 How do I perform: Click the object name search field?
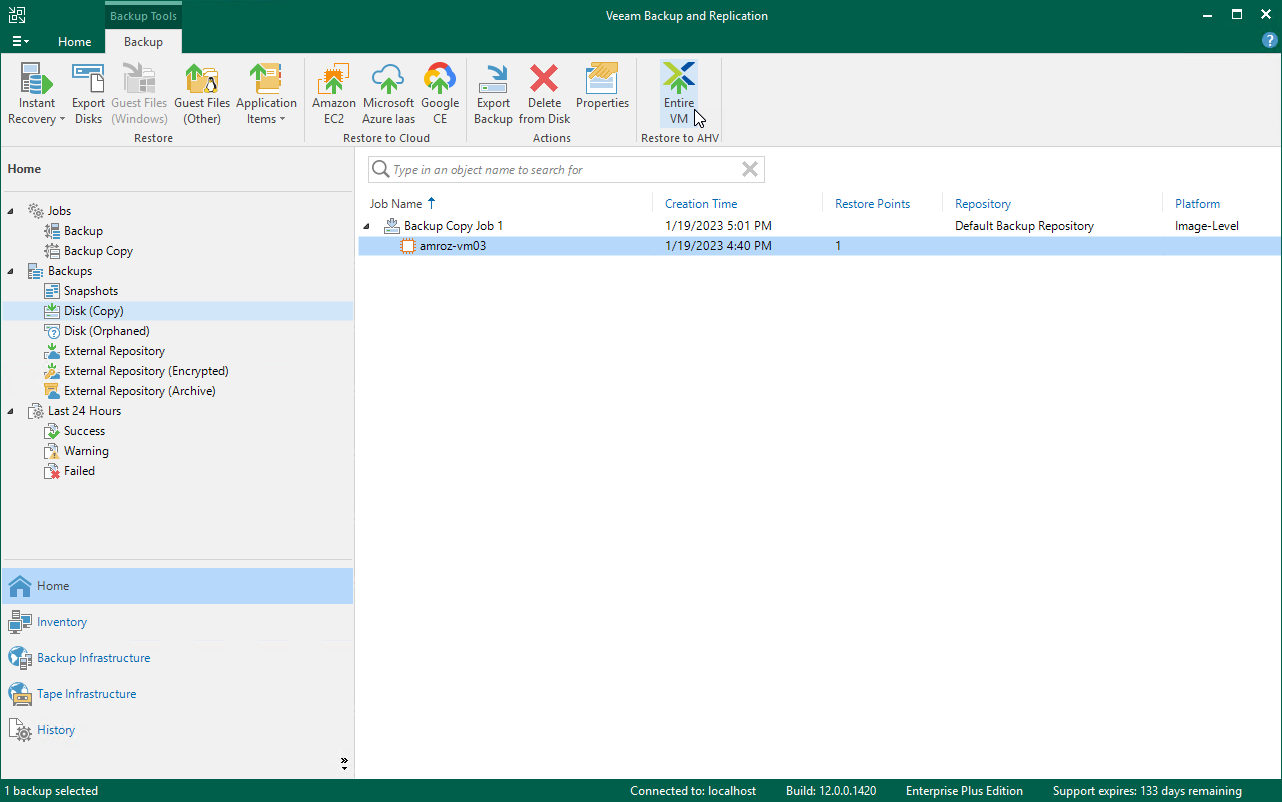coord(566,170)
